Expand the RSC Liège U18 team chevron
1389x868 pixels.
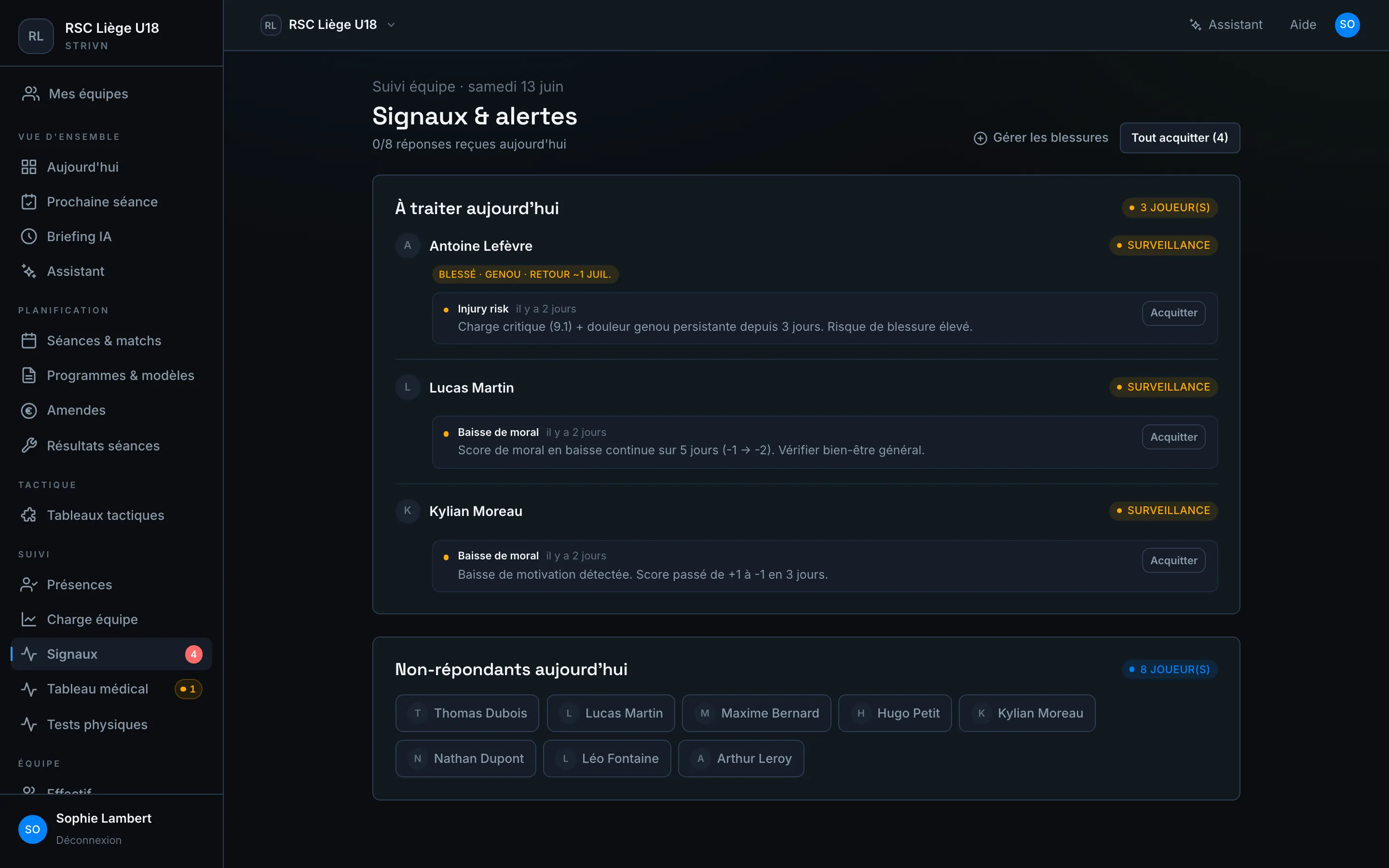tap(392, 25)
